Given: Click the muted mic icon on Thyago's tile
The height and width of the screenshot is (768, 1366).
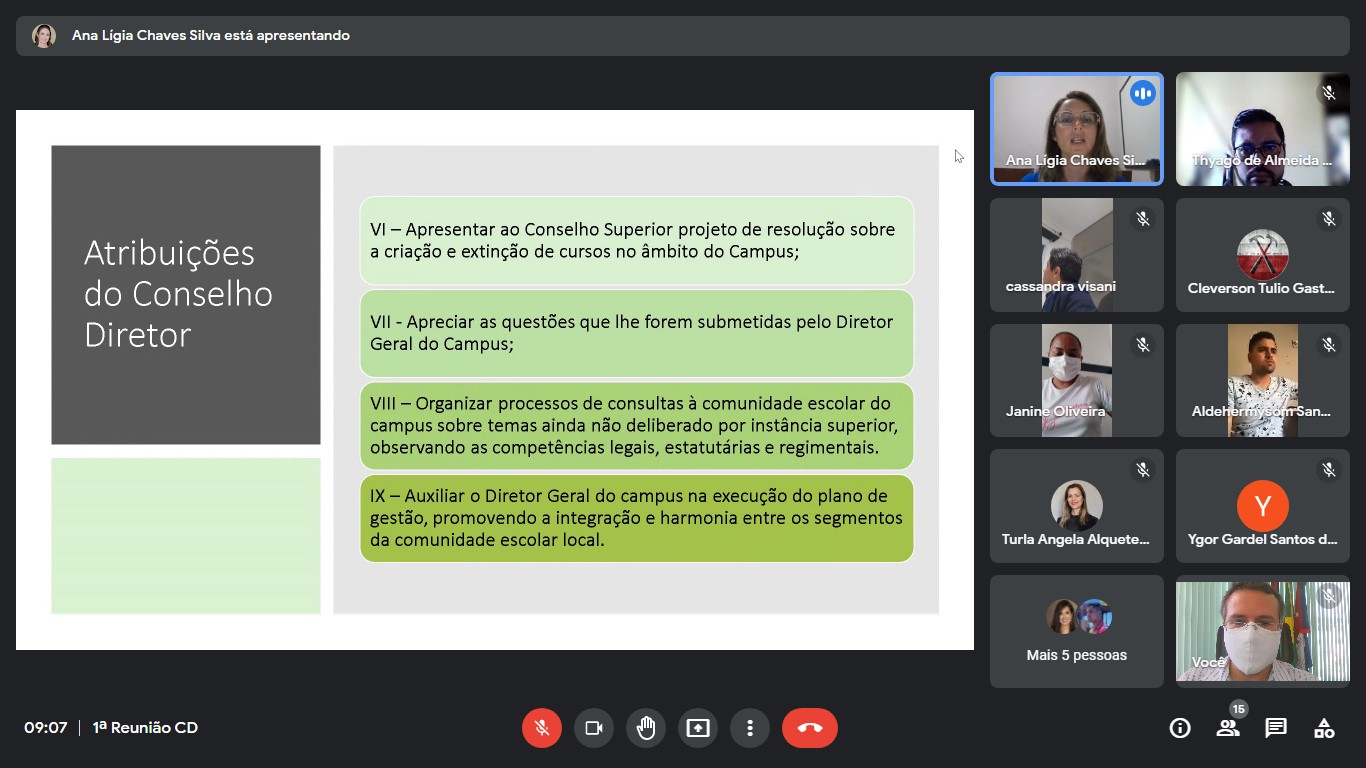Looking at the screenshot, I should click(x=1330, y=92).
